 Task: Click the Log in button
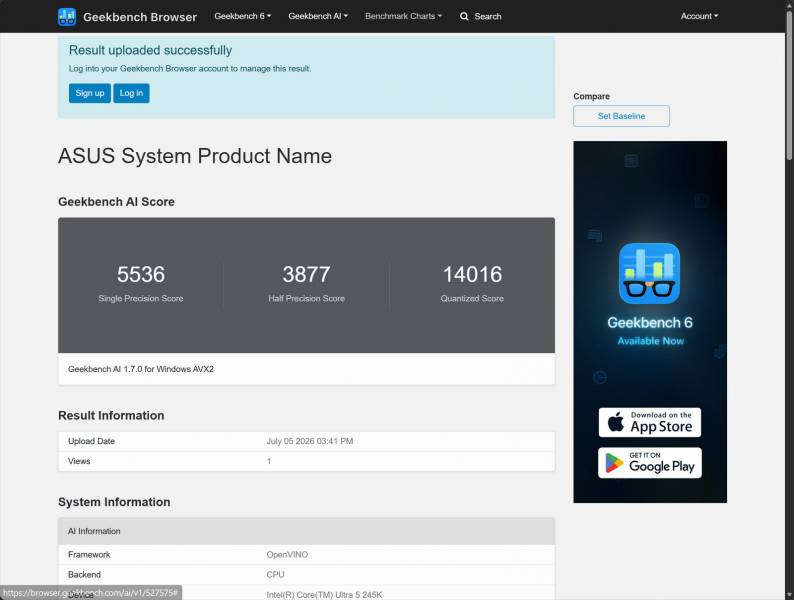click(131, 93)
